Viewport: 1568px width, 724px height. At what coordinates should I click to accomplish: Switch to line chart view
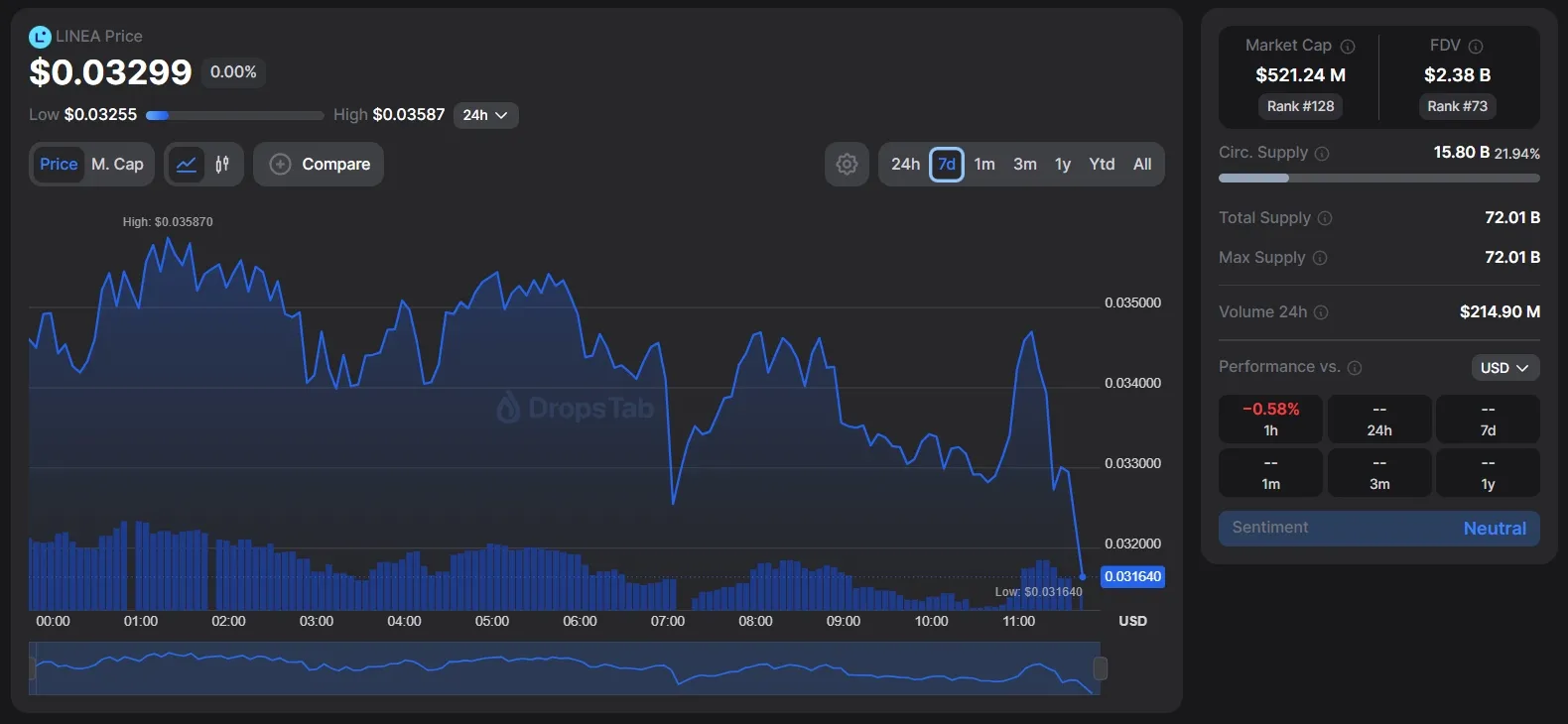click(187, 165)
